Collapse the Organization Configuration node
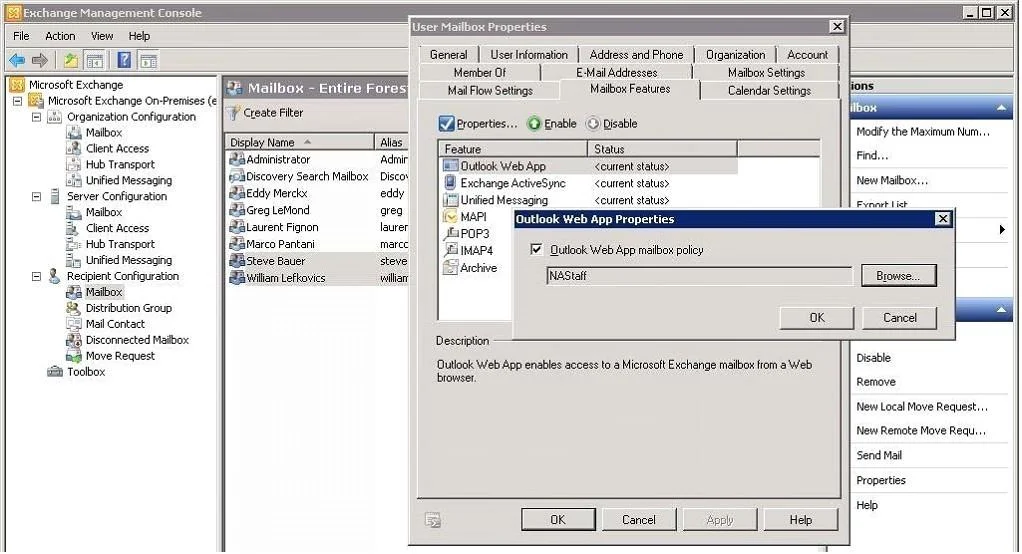 pos(36,117)
